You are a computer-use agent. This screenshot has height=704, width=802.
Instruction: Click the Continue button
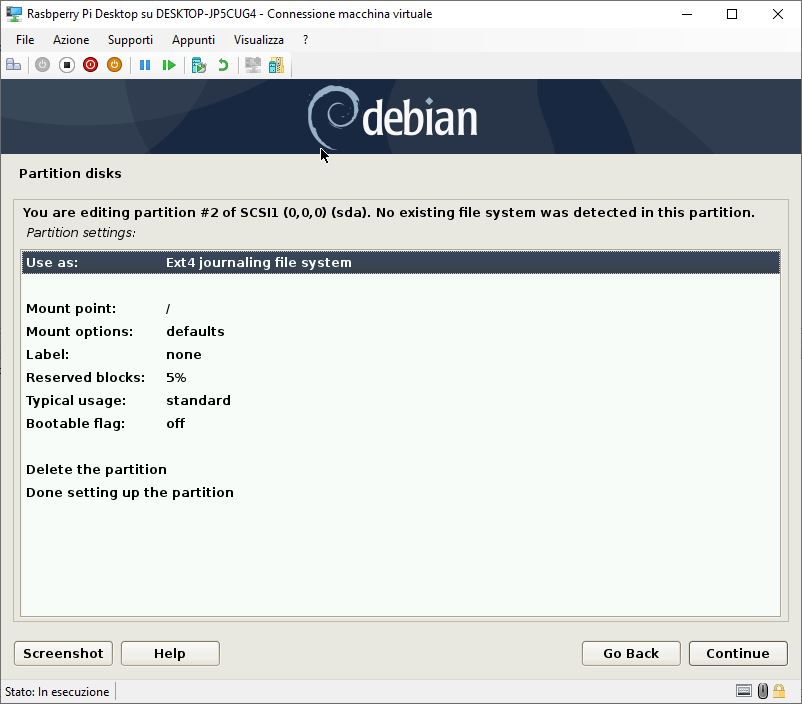738,653
